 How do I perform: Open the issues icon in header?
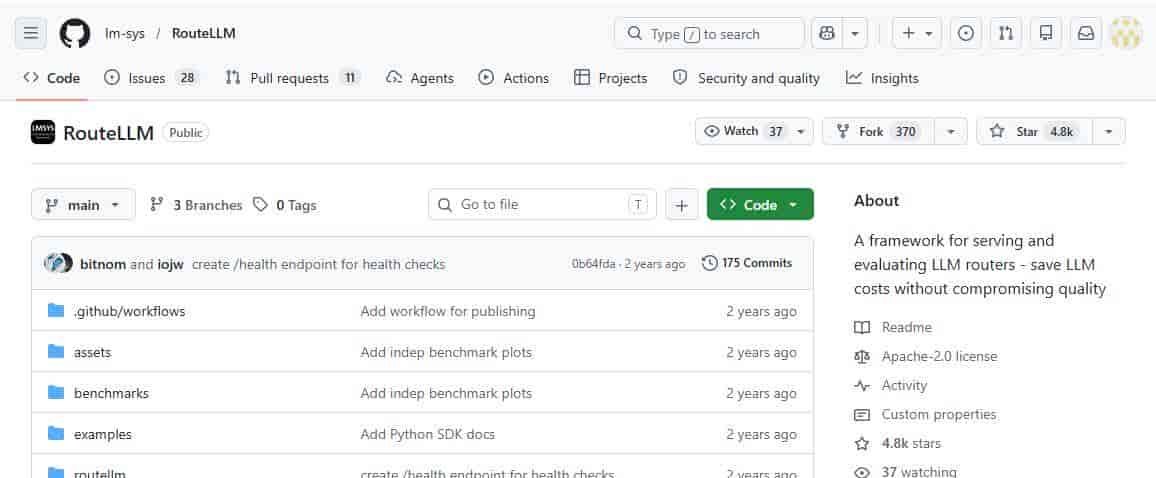click(x=965, y=33)
